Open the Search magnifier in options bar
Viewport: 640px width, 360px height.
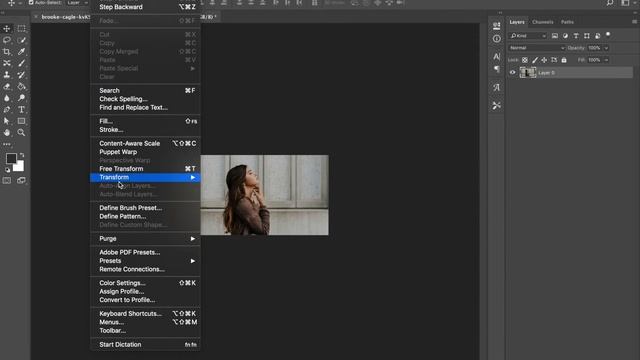tap(610, 3)
